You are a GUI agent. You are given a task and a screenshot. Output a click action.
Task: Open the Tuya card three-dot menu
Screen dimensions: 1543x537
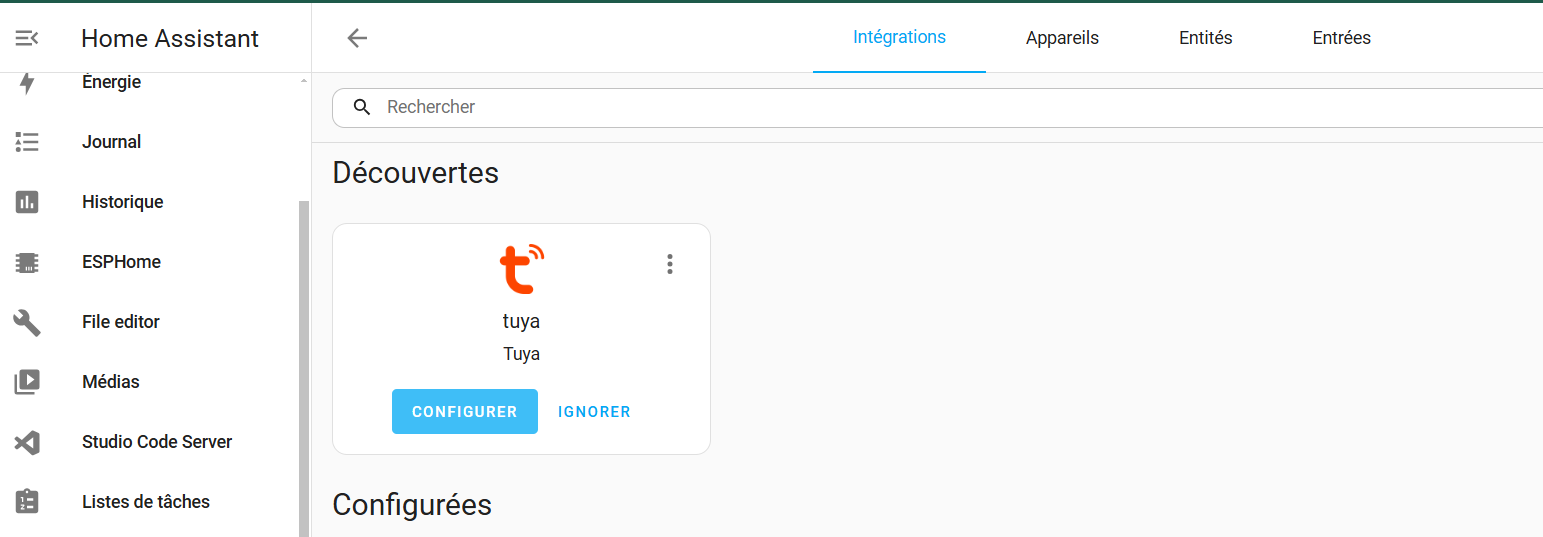coord(670,264)
